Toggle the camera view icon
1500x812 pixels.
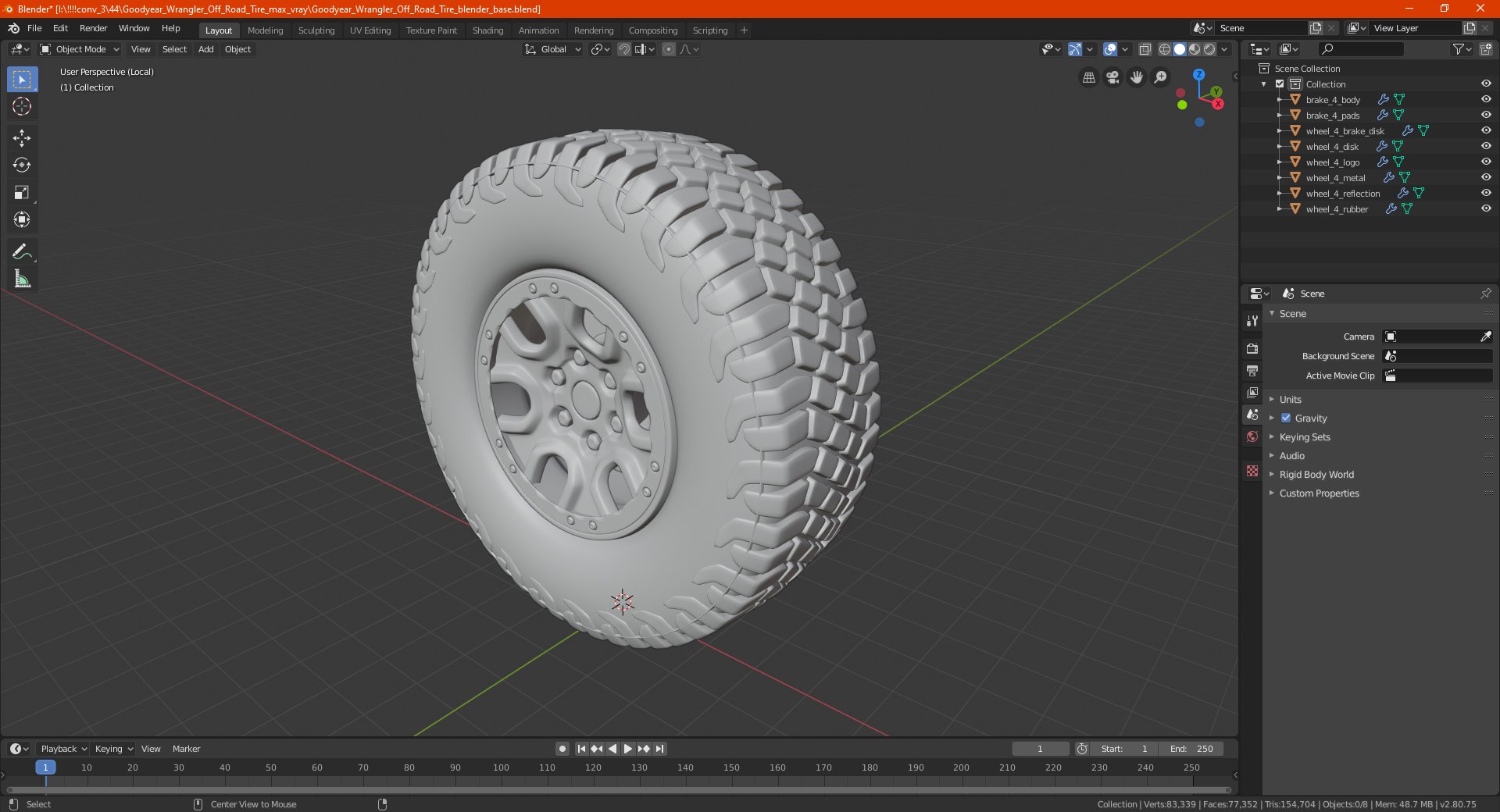click(1112, 77)
